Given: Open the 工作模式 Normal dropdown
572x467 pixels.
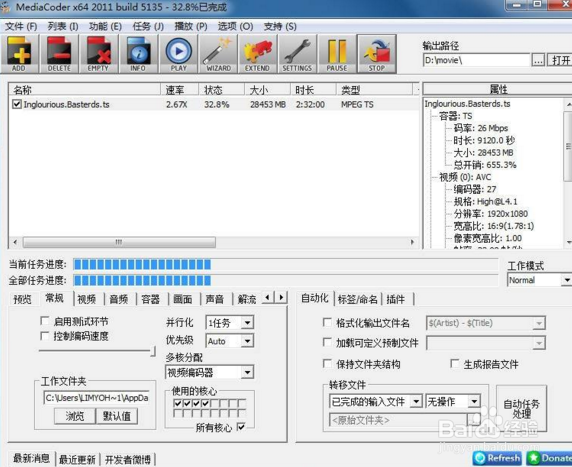Looking at the screenshot, I should click(566, 280).
